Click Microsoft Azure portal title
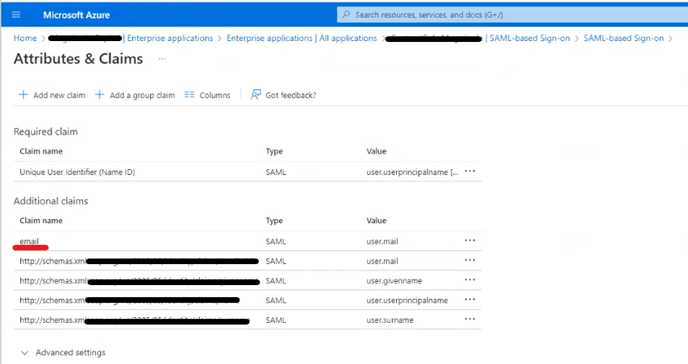Screen dimensions: 688x364 click(76, 15)
